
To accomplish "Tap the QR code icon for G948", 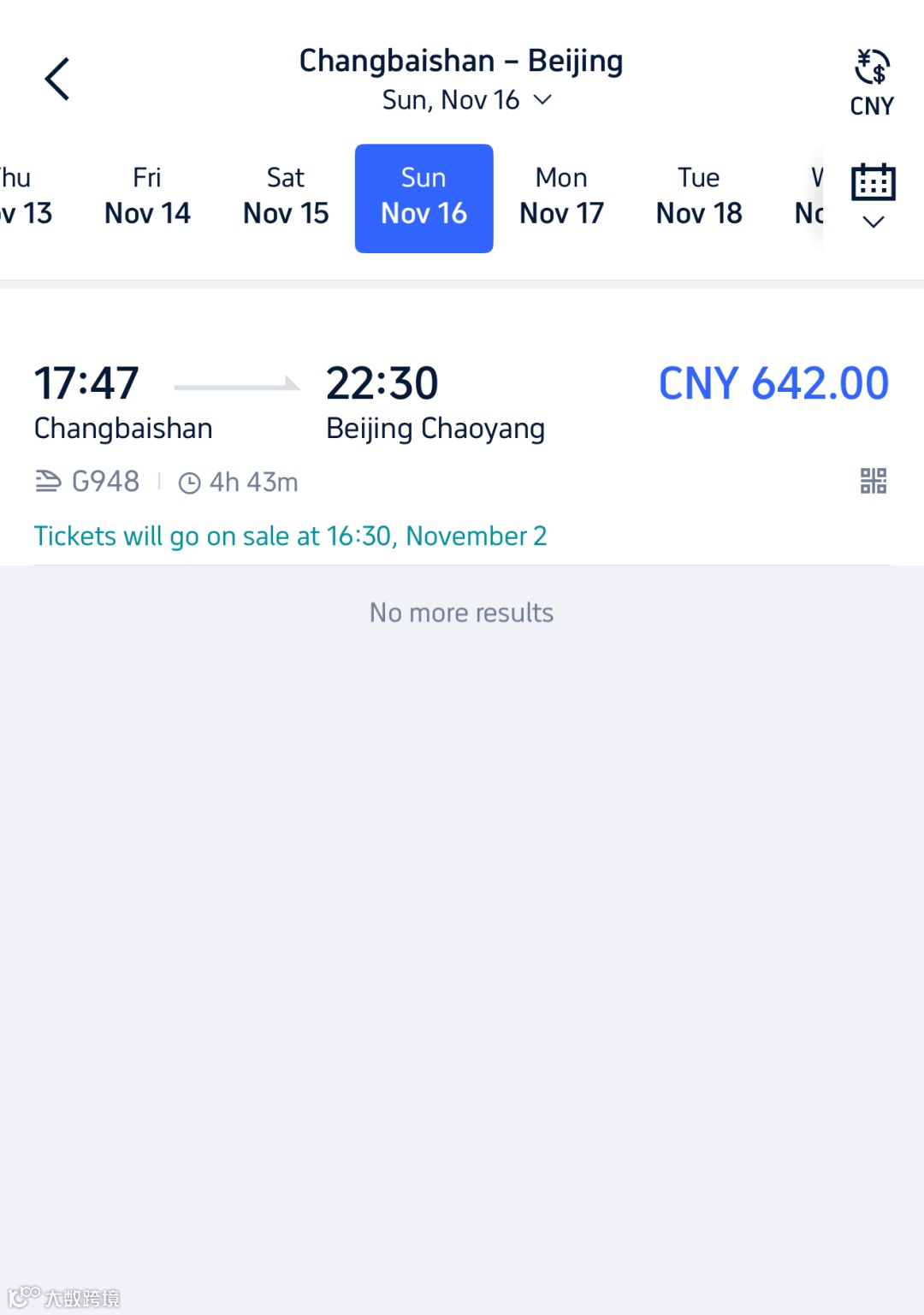I will point(874,481).
